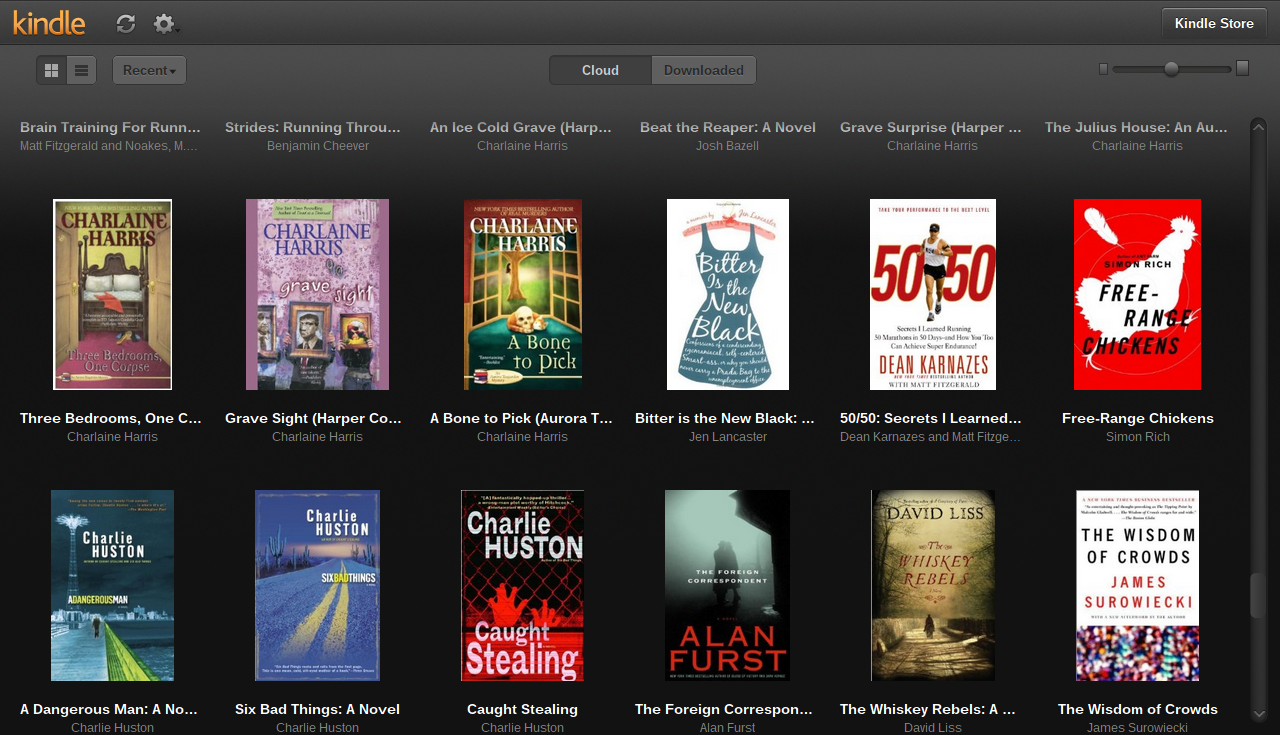This screenshot has height=735, width=1280.
Task: Click the library scrollbar thumb
Action: (1258, 595)
